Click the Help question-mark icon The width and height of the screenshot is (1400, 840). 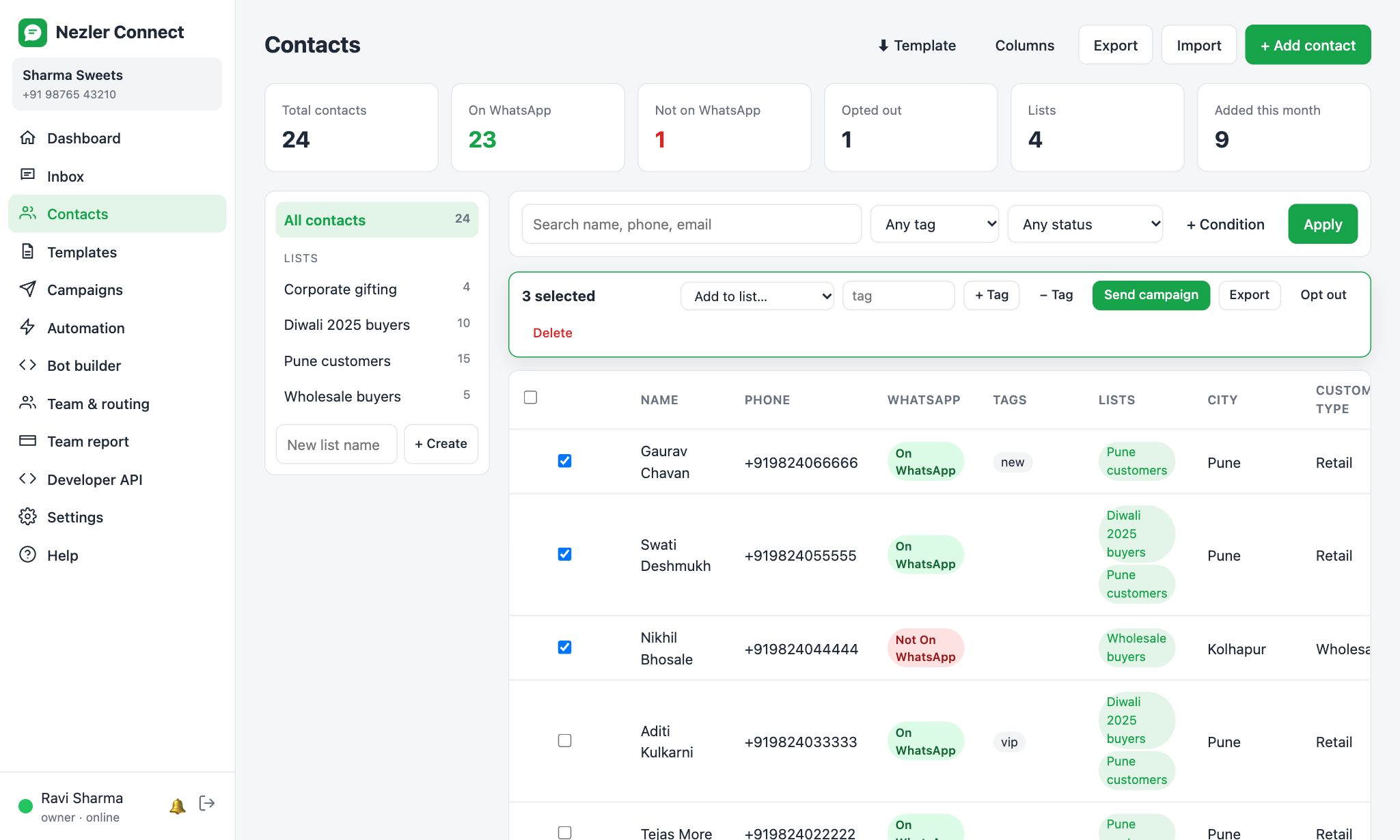[x=27, y=555]
